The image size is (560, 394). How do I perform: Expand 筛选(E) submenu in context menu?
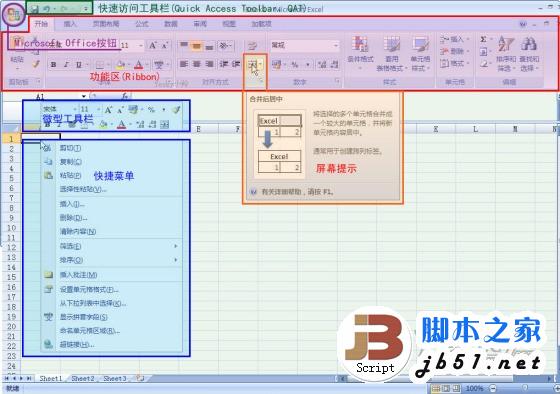coord(111,246)
